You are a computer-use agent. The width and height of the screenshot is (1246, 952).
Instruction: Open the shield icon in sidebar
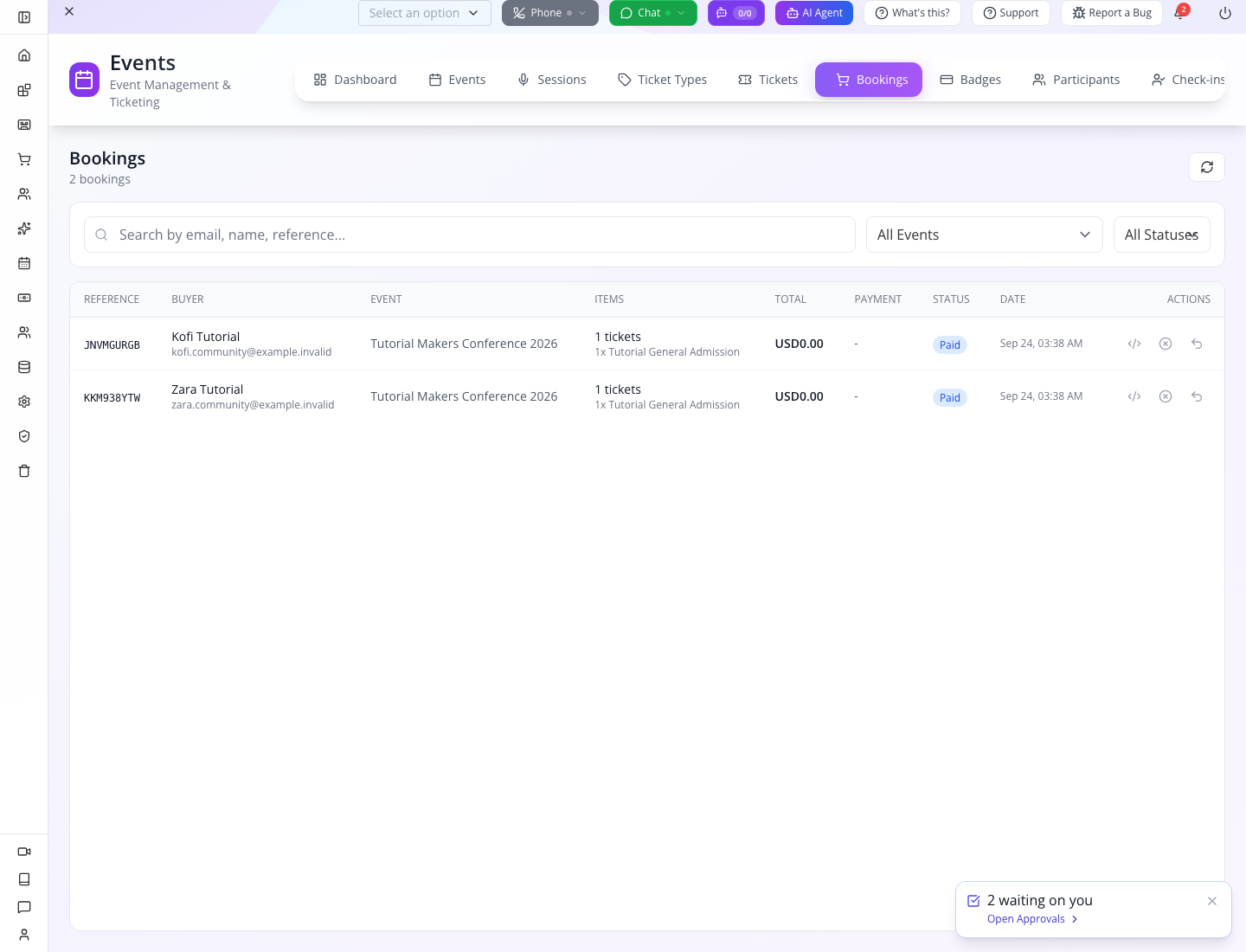click(24, 436)
